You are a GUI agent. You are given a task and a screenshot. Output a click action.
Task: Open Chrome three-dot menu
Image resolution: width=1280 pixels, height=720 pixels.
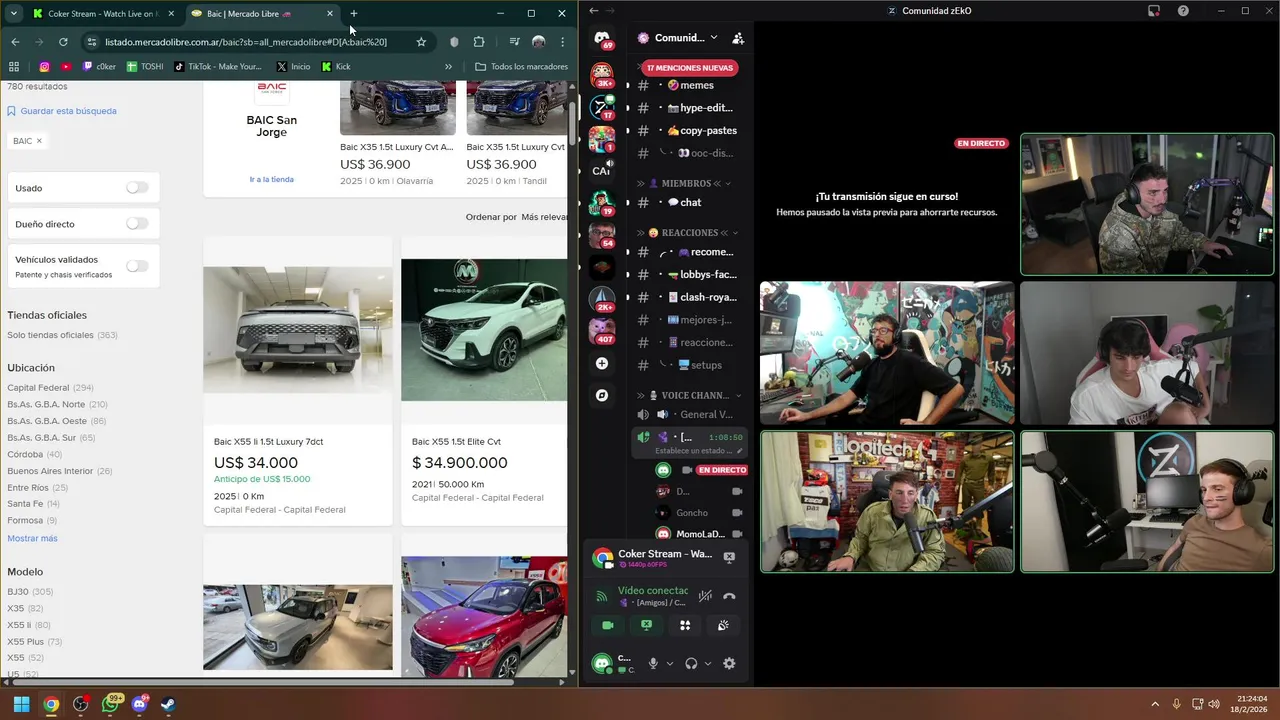[x=563, y=42]
